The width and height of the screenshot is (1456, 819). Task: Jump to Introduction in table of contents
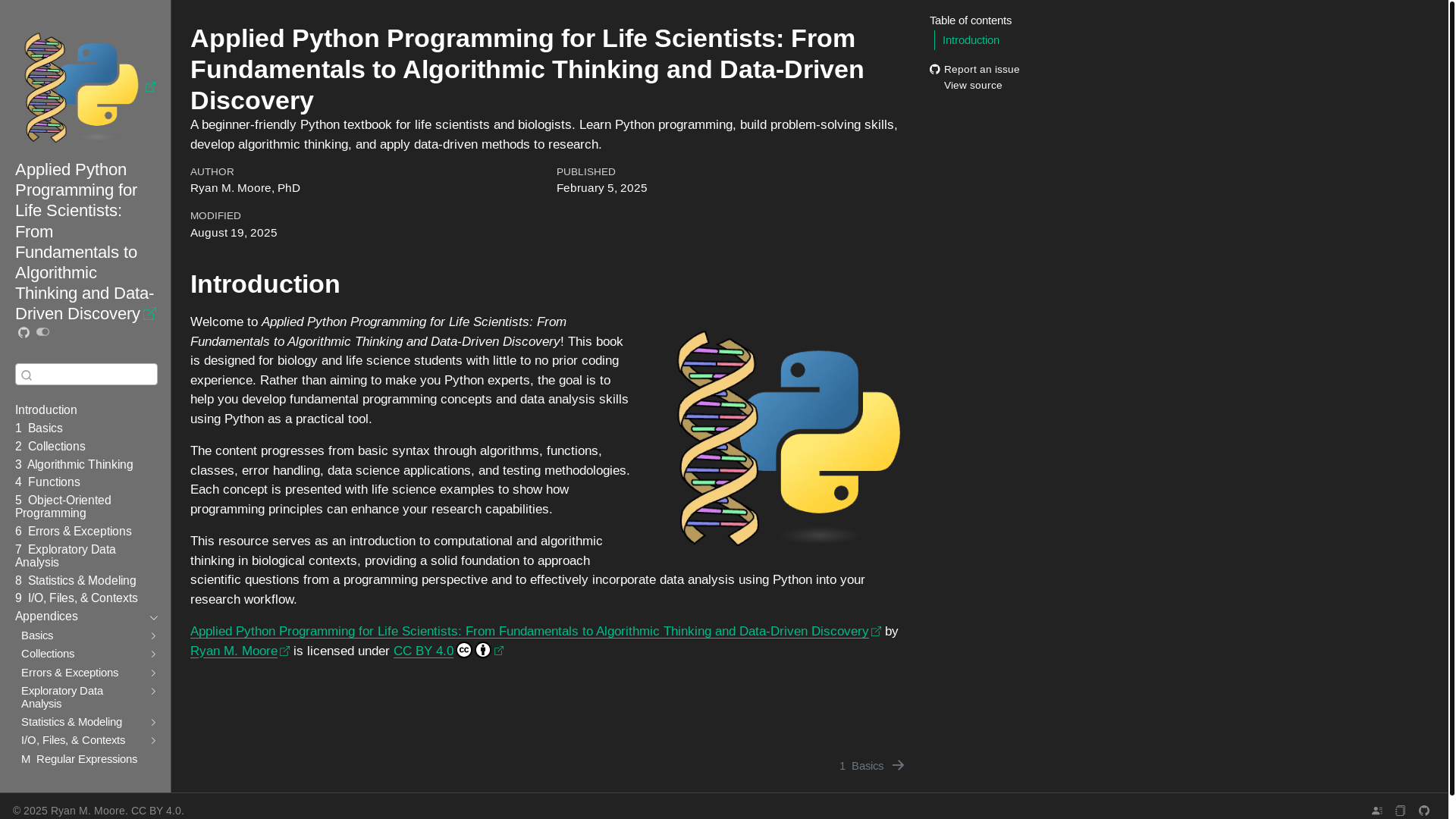[x=971, y=40]
